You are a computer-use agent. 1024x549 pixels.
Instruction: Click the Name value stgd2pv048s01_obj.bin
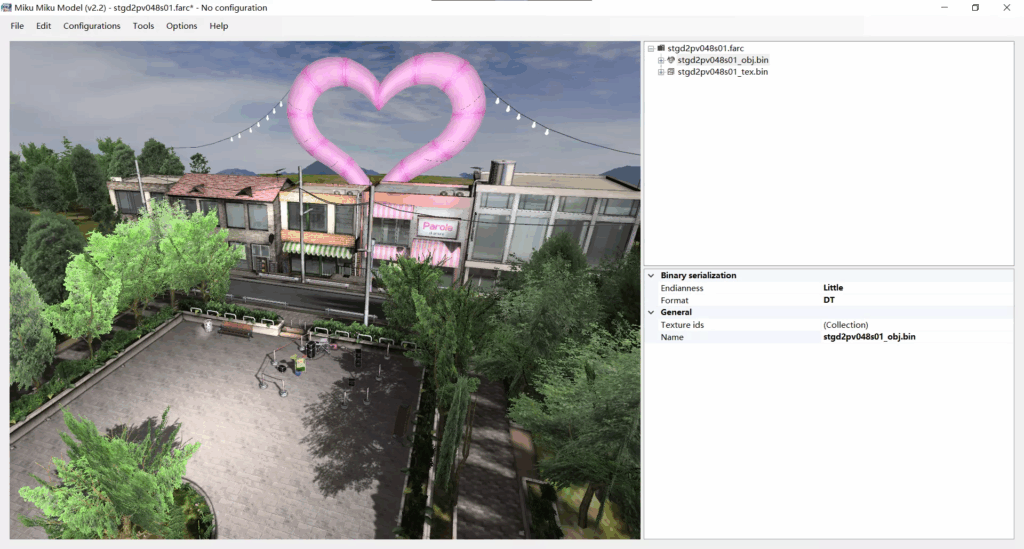tap(869, 337)
